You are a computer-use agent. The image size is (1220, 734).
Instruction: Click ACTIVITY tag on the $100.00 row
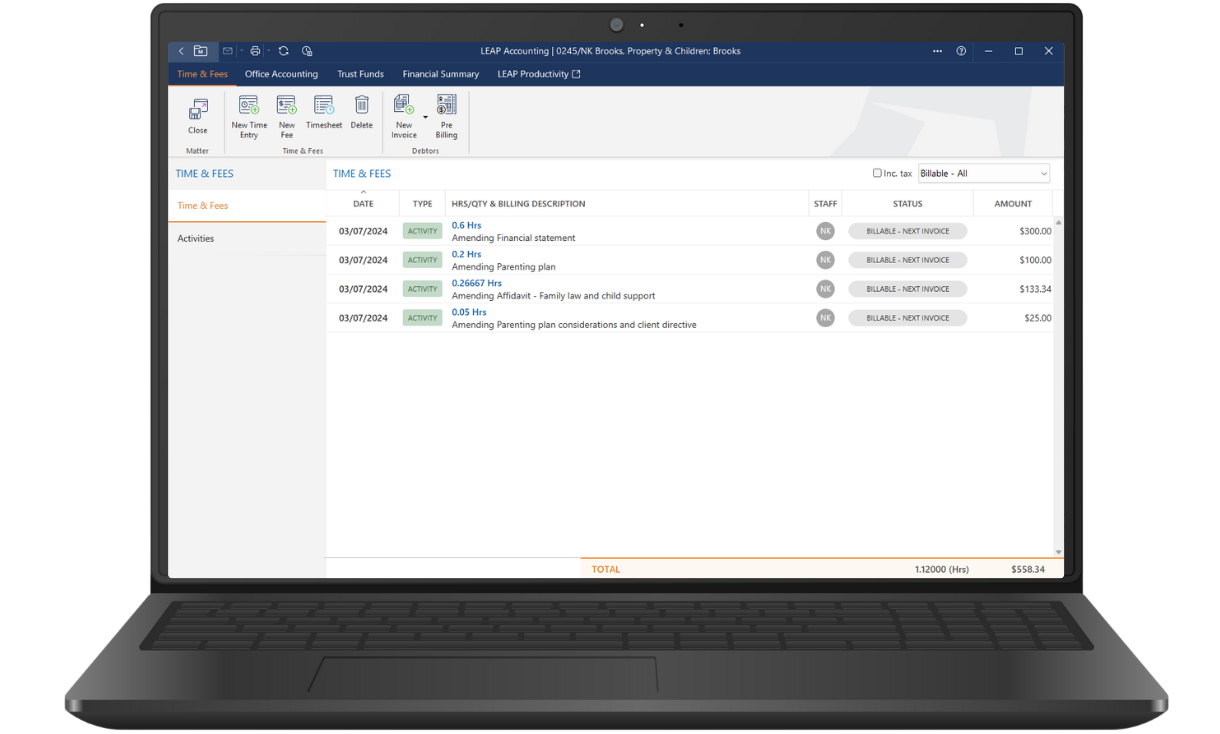(x=422, y=260)
